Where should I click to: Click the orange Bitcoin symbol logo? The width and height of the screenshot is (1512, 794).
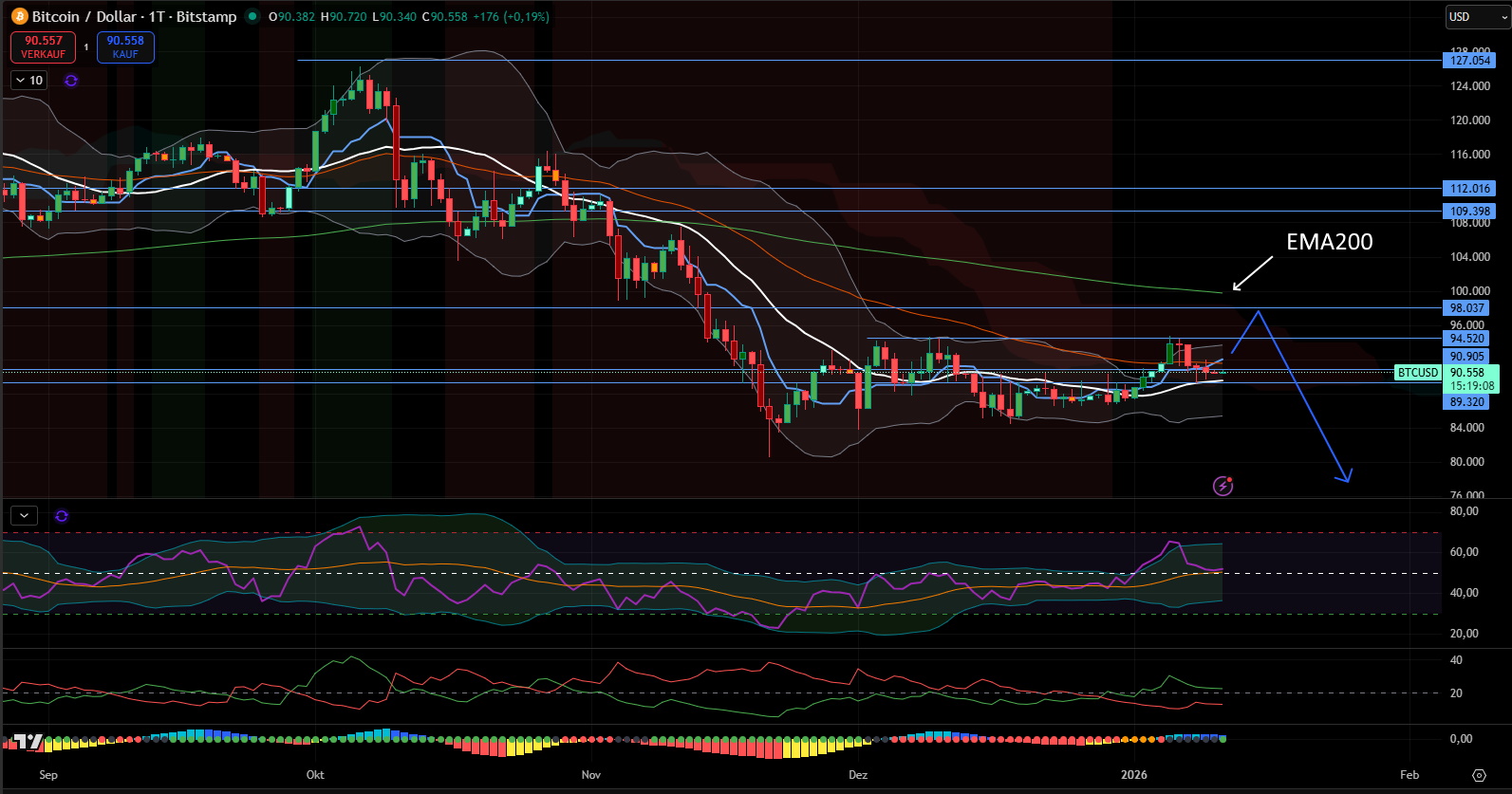pyautogui.click(x=19, y=16)
